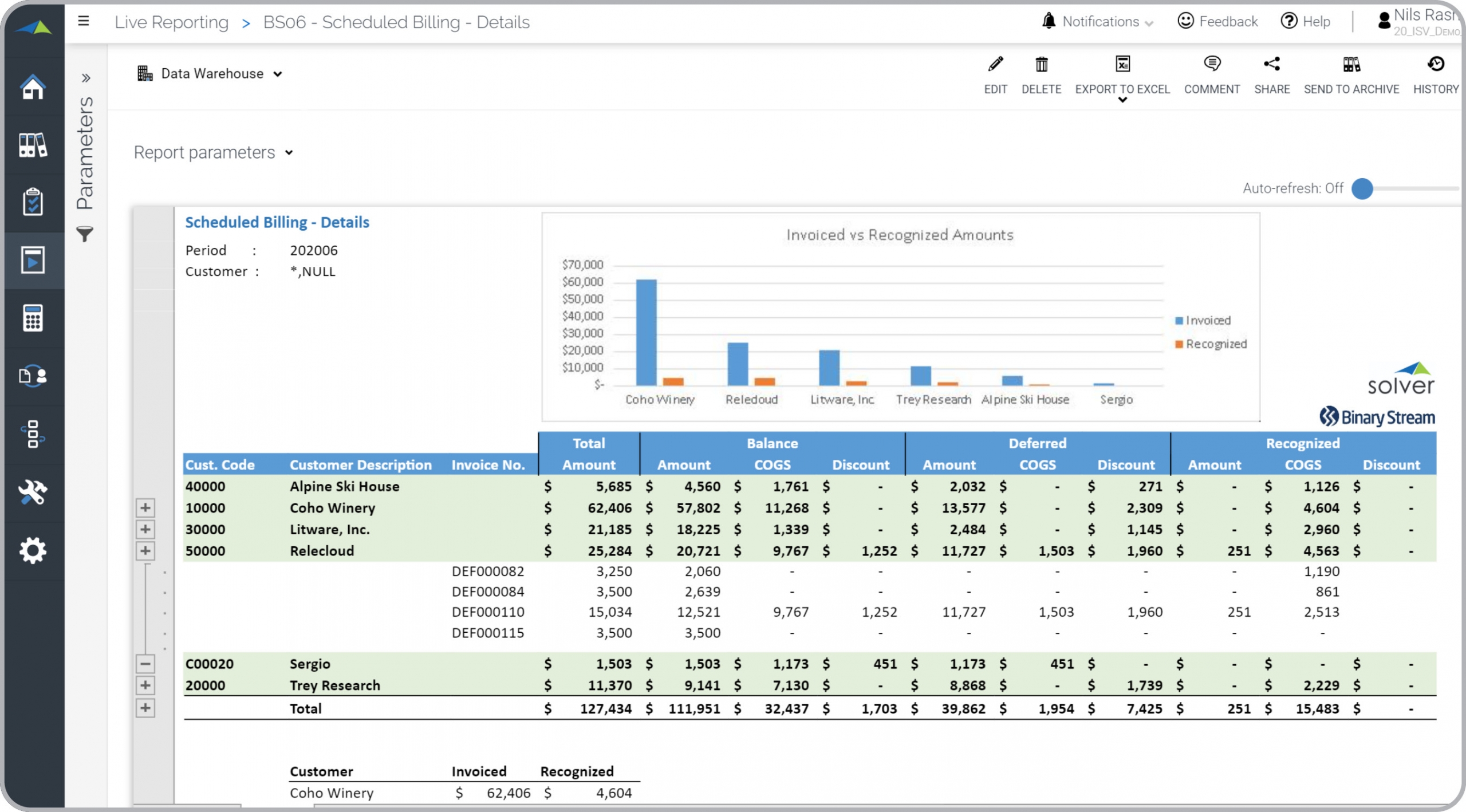Expand the plus next to Trey Research row
The height and width of the screenshot is (812, 1466).
[x=145, y=685]
